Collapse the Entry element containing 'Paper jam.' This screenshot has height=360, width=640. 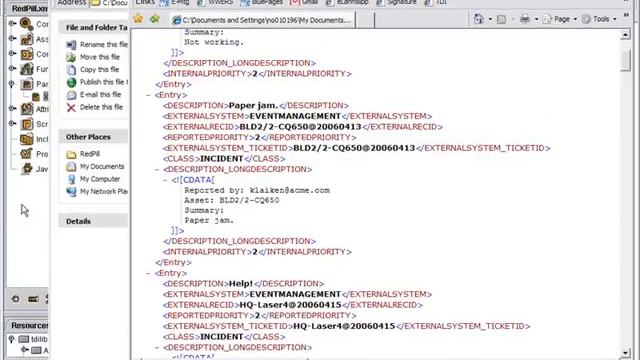148,95
